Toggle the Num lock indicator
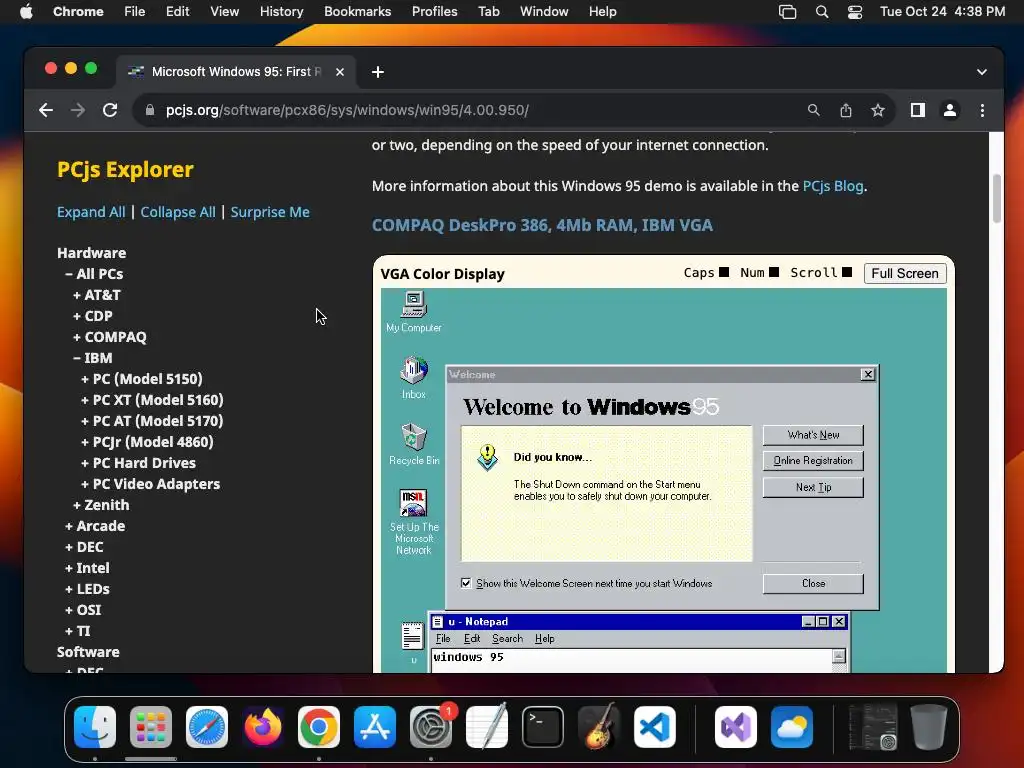The image size is (1024, 768). [774, 272]
